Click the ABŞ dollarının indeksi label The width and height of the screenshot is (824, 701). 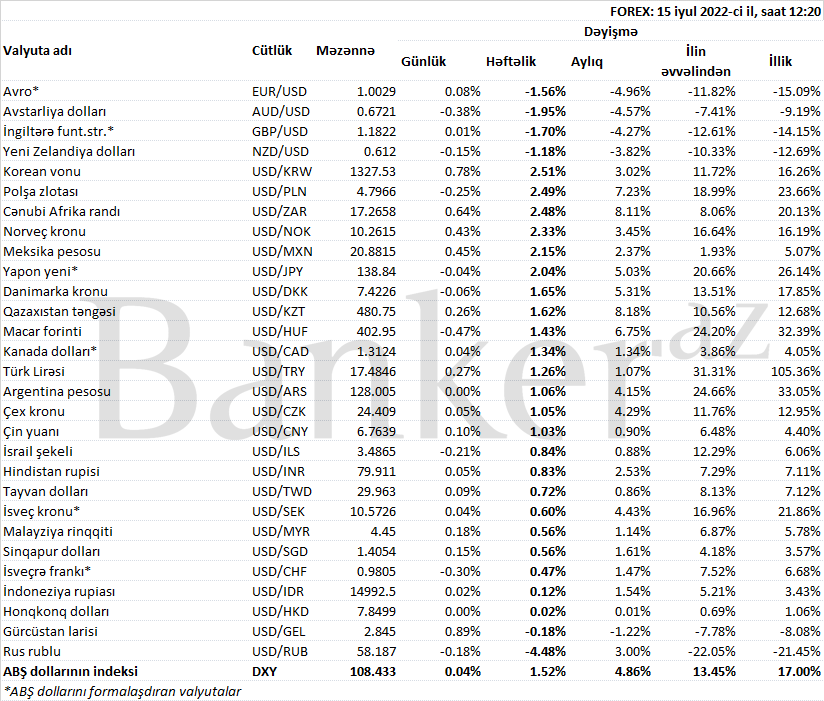tap(70, 671)
